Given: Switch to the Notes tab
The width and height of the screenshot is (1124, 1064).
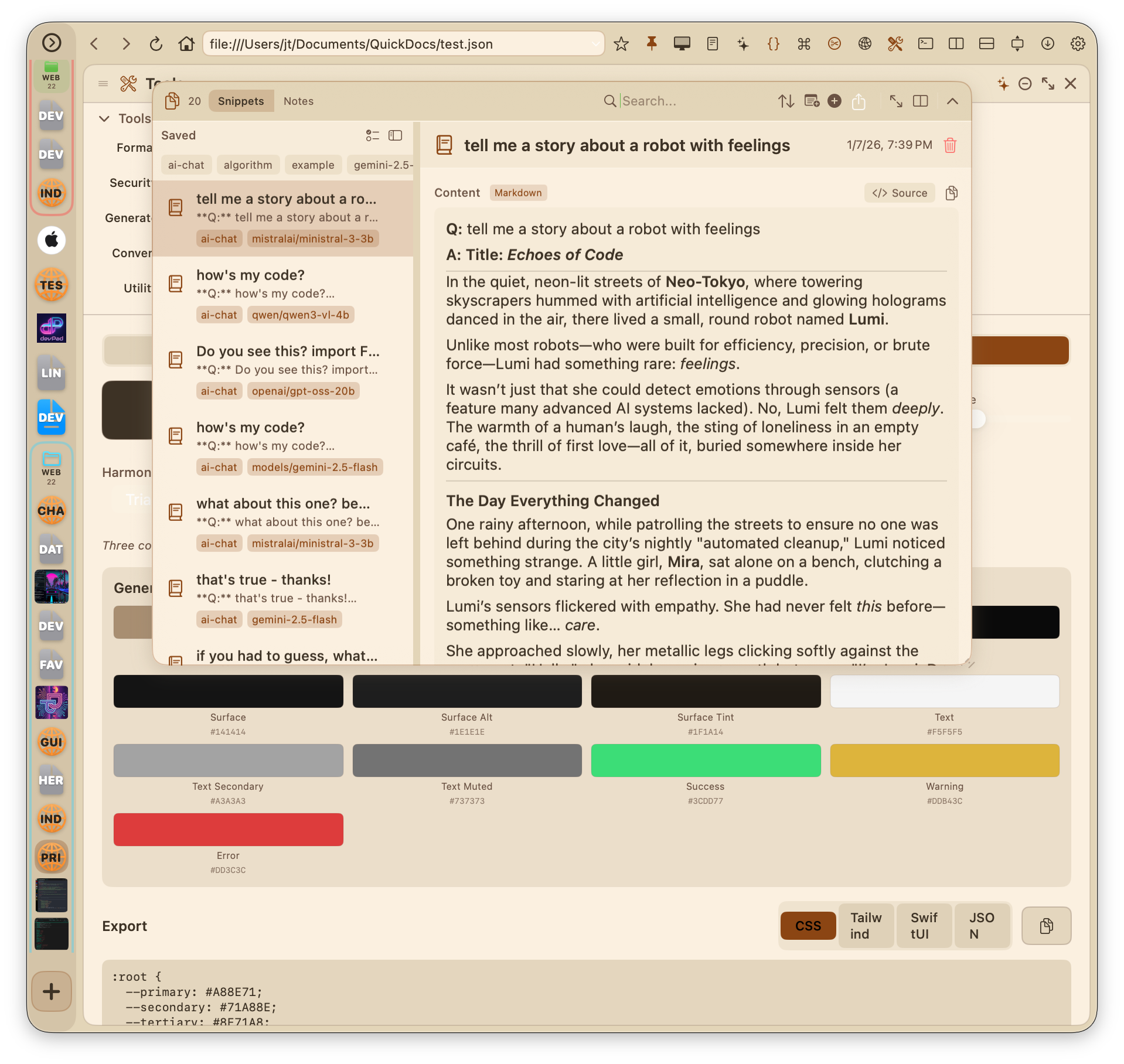Looking at the screenshot, I should [x=298, y=101].
